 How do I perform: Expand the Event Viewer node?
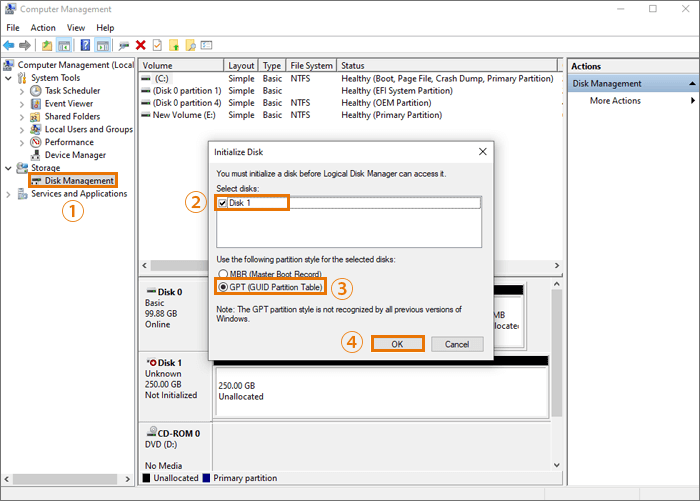coord(22,104)
